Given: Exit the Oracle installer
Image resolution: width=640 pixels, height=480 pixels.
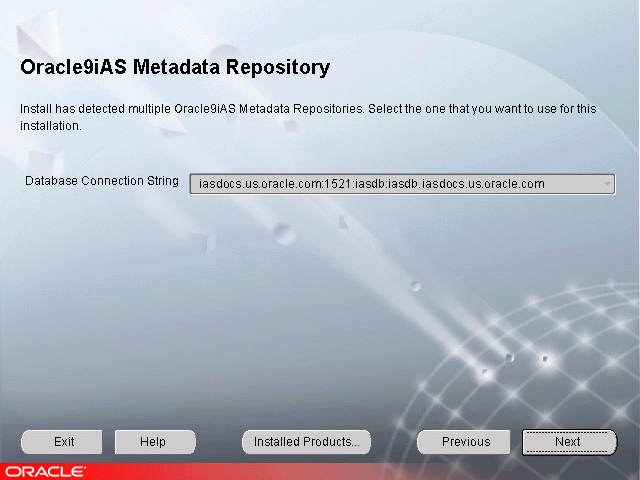Looking at the screenshot, I should (x=62, y=442).
